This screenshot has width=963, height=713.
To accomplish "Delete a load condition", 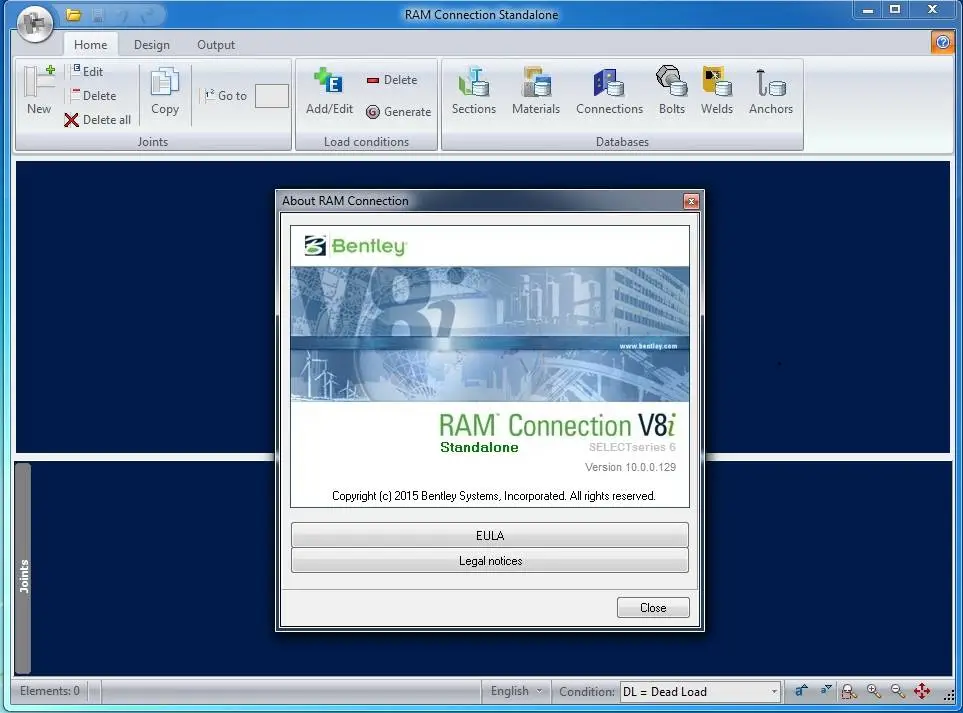I will (392, 80).
